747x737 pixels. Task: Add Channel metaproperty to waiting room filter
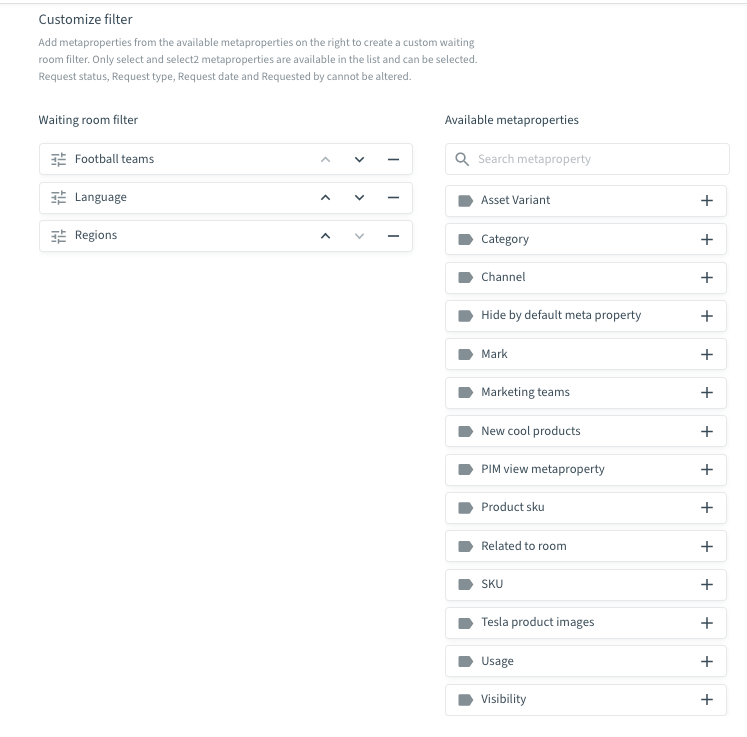click(707, 278)
